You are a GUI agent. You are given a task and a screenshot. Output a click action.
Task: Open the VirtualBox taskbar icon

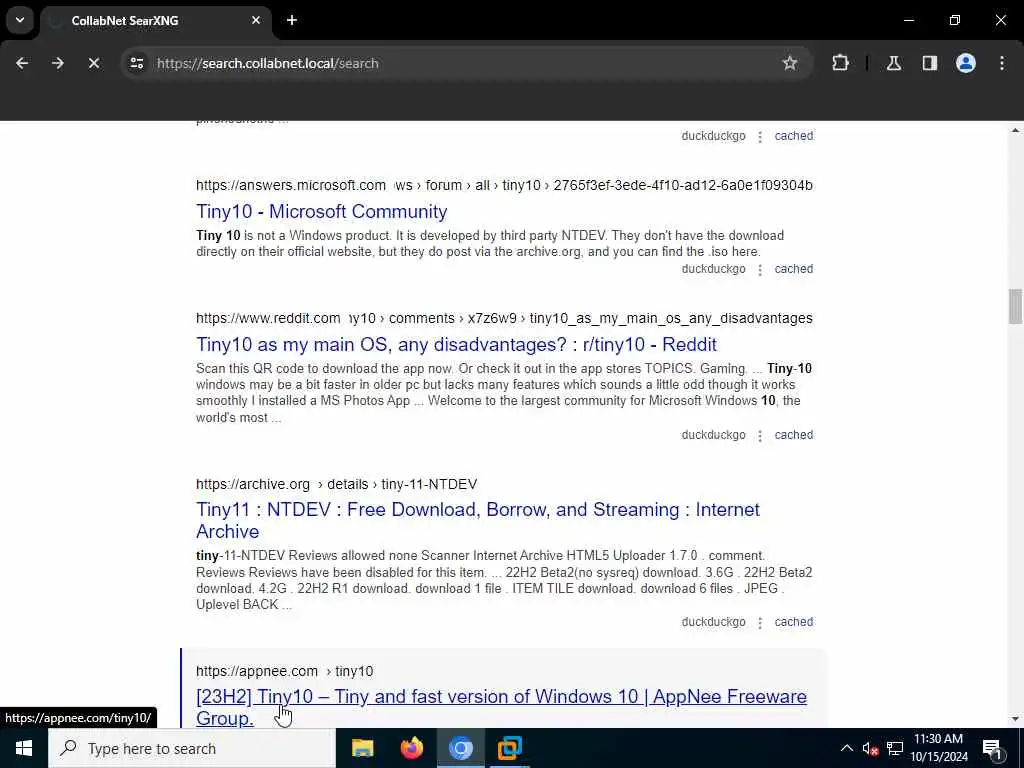(509, 748)
